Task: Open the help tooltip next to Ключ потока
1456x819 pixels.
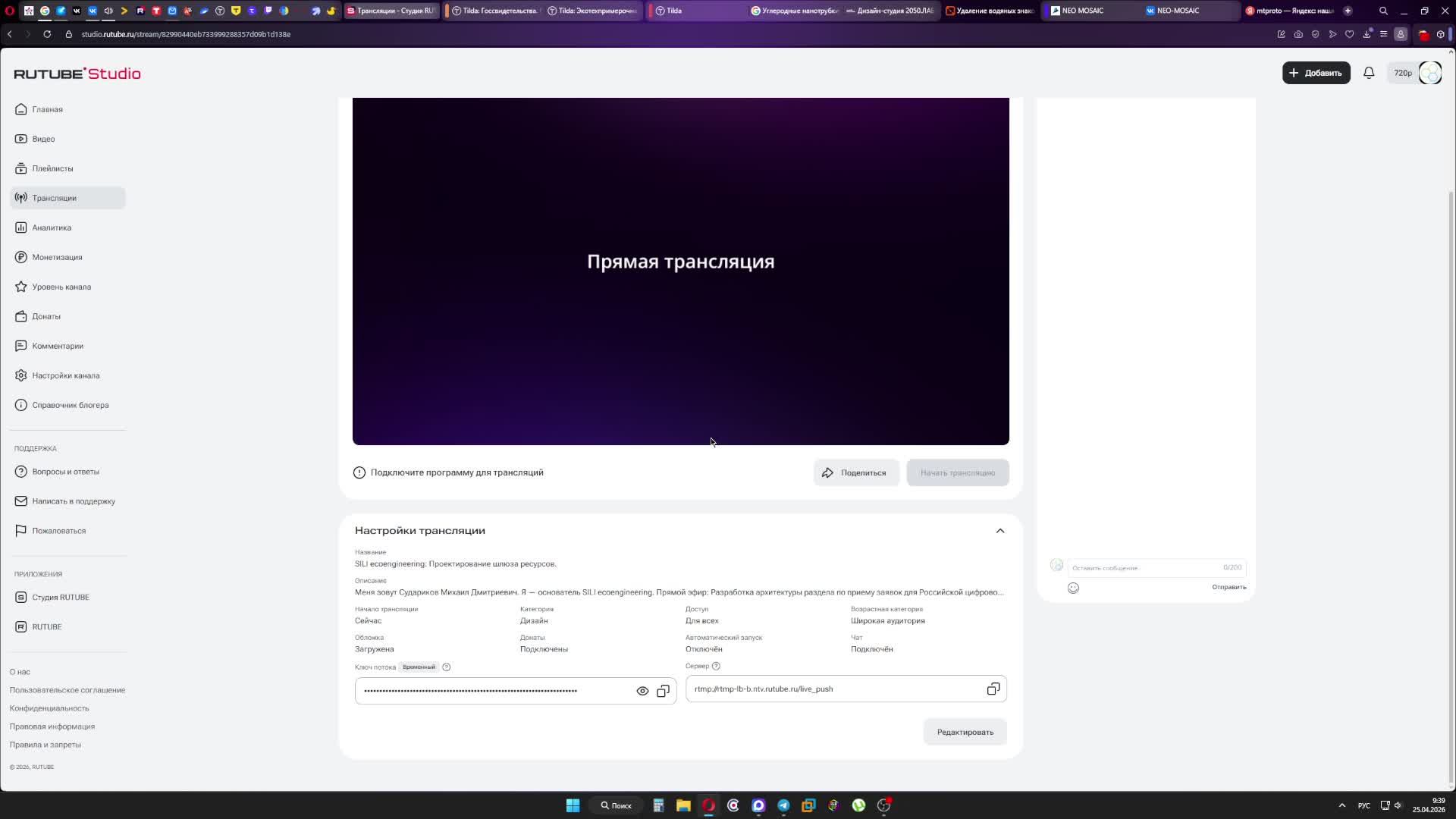Action: (446, 667)
